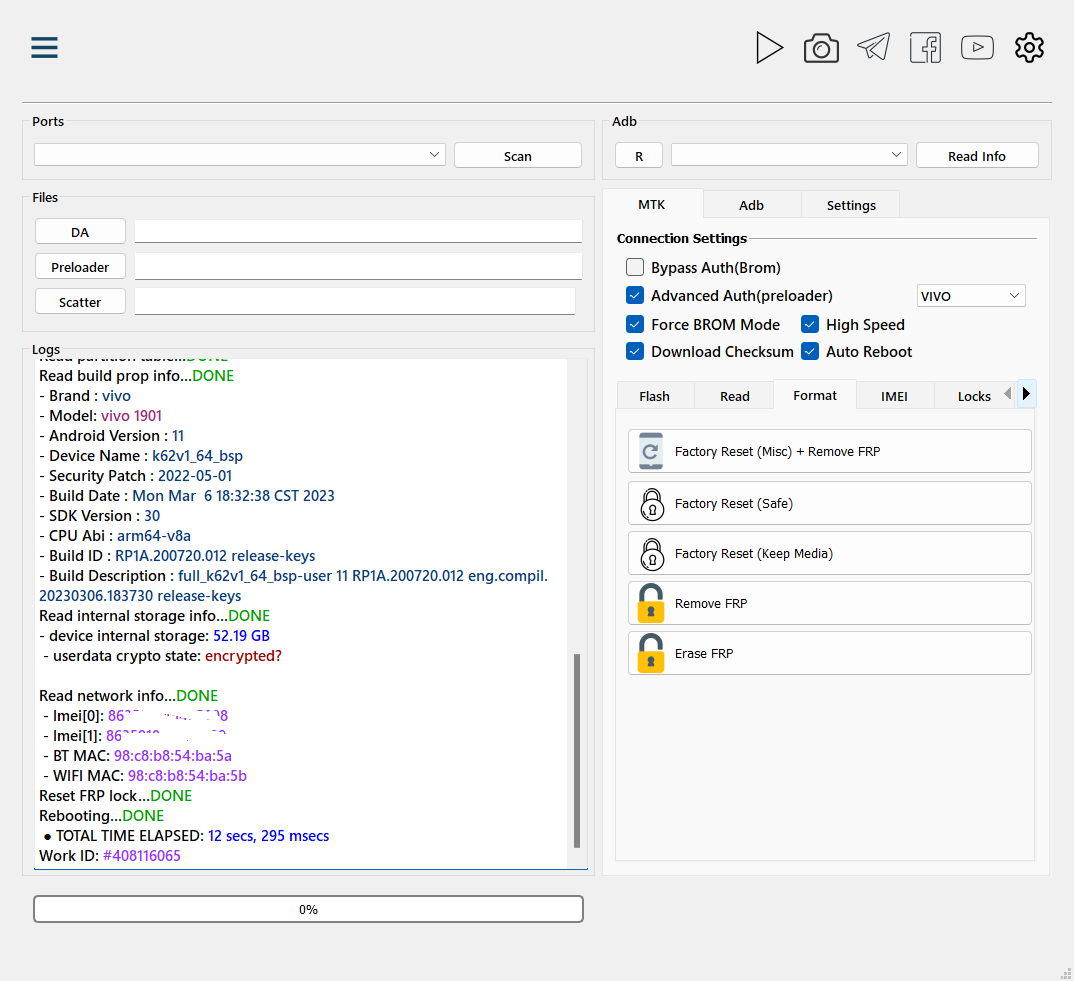Click the encrypted? crypto state text
Viewport: 1074px width, 981px height.
pyautogui.click(x=243, y=655)
